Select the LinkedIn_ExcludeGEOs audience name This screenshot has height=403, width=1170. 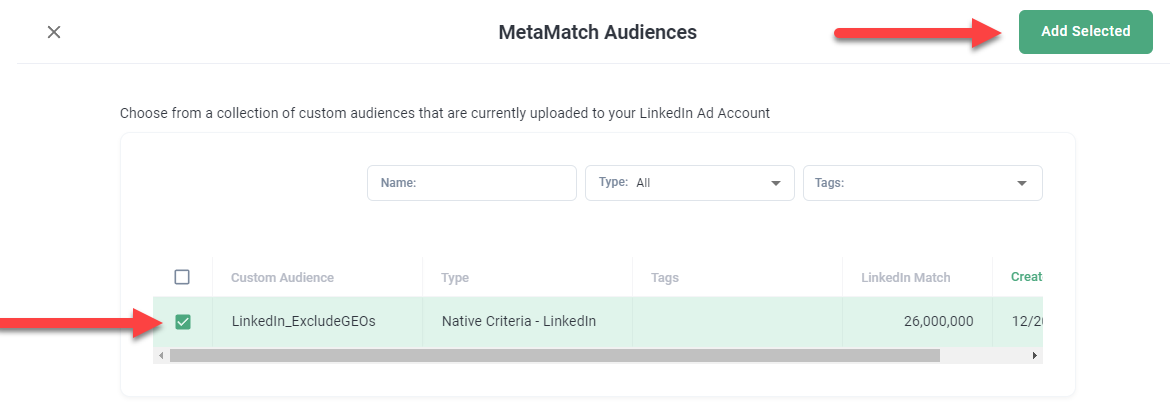coord(303,321)
